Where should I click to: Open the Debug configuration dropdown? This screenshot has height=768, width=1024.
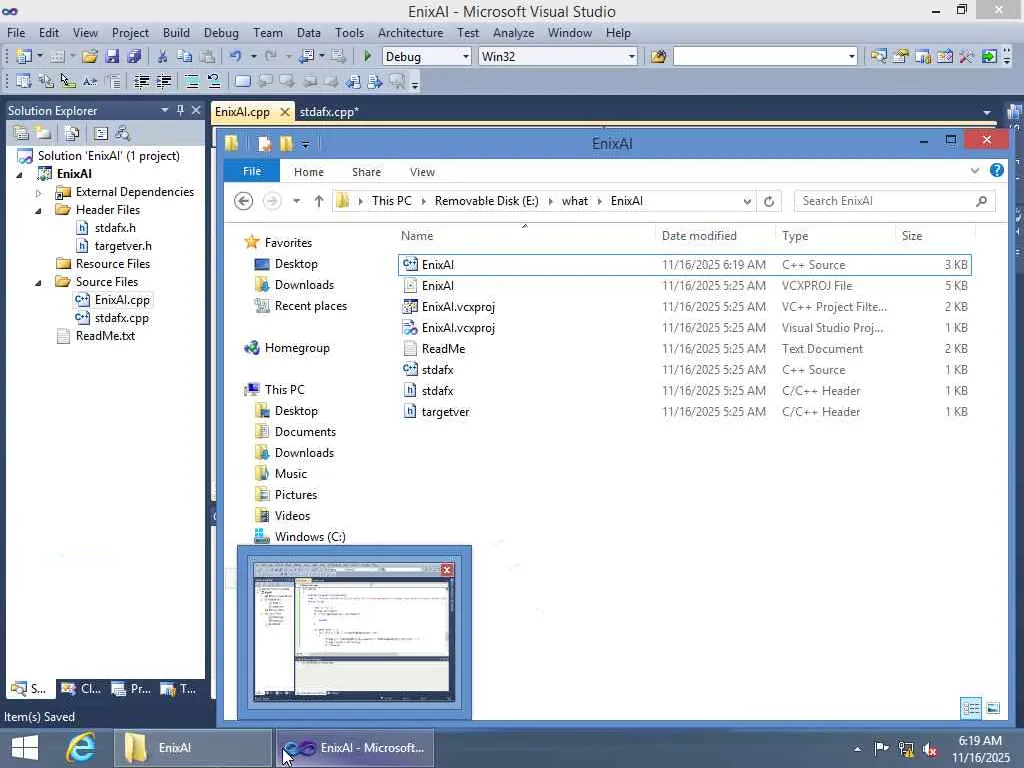(466, 57)
